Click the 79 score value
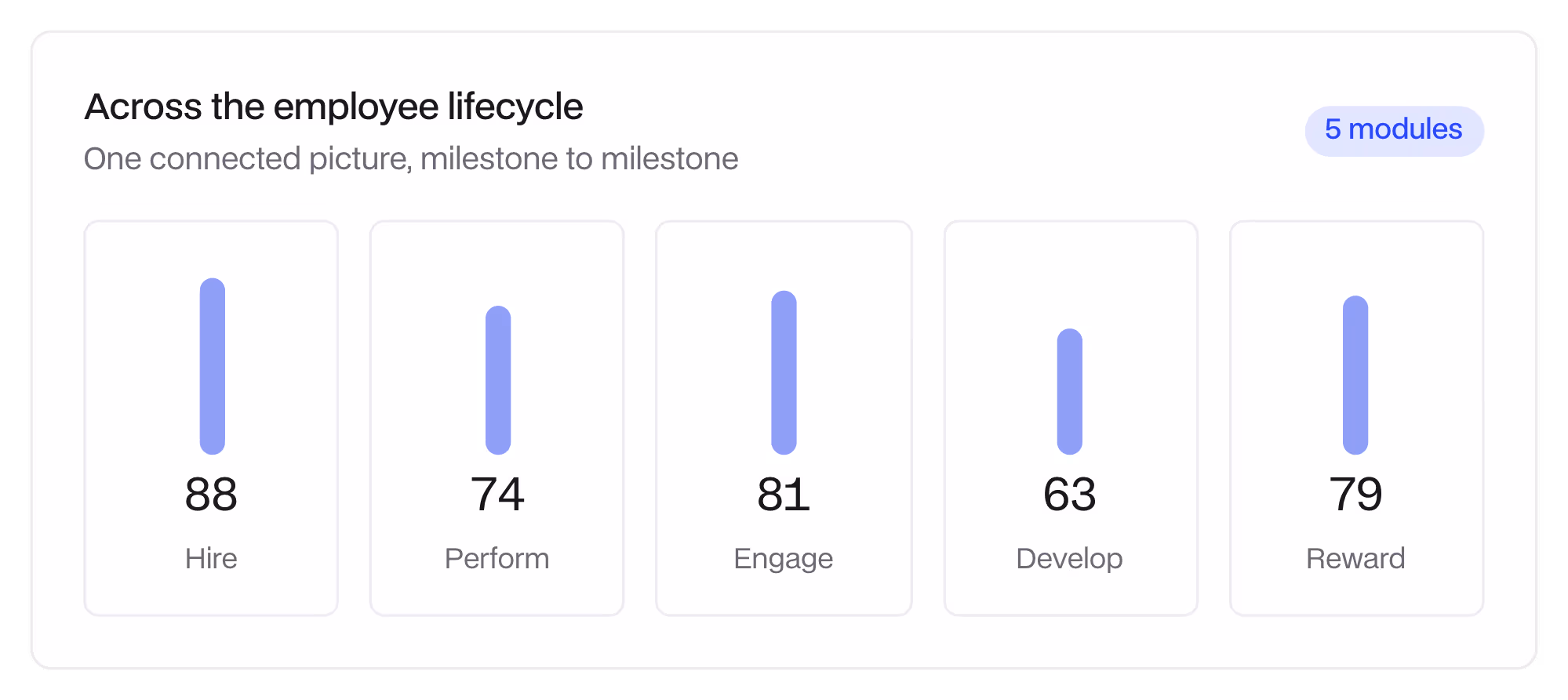This screenshot has width=1568, height=700. pyautogui.click(x=1355, y=495)
